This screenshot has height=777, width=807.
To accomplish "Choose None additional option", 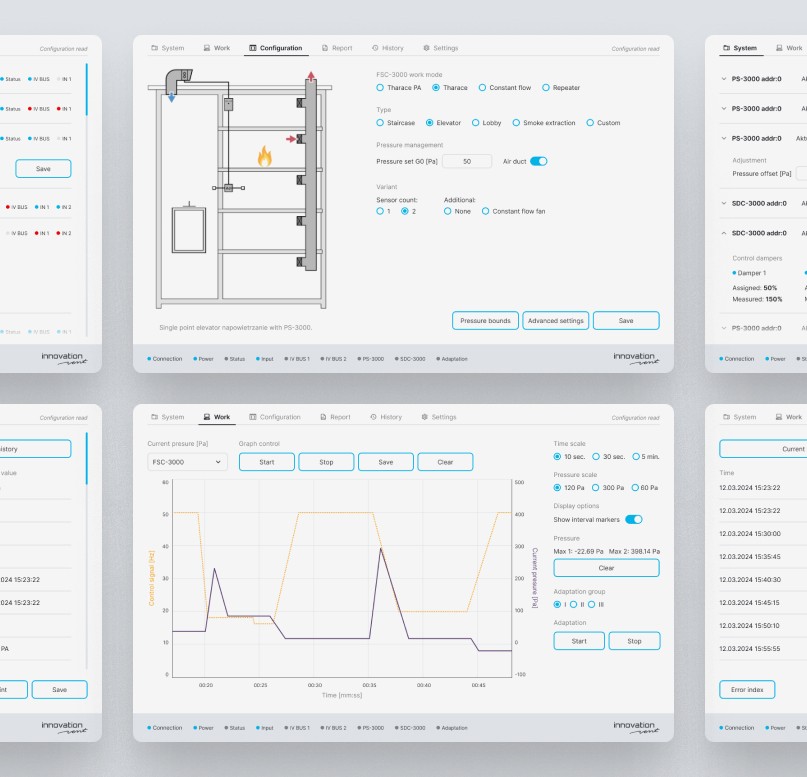I will [457, 211].
